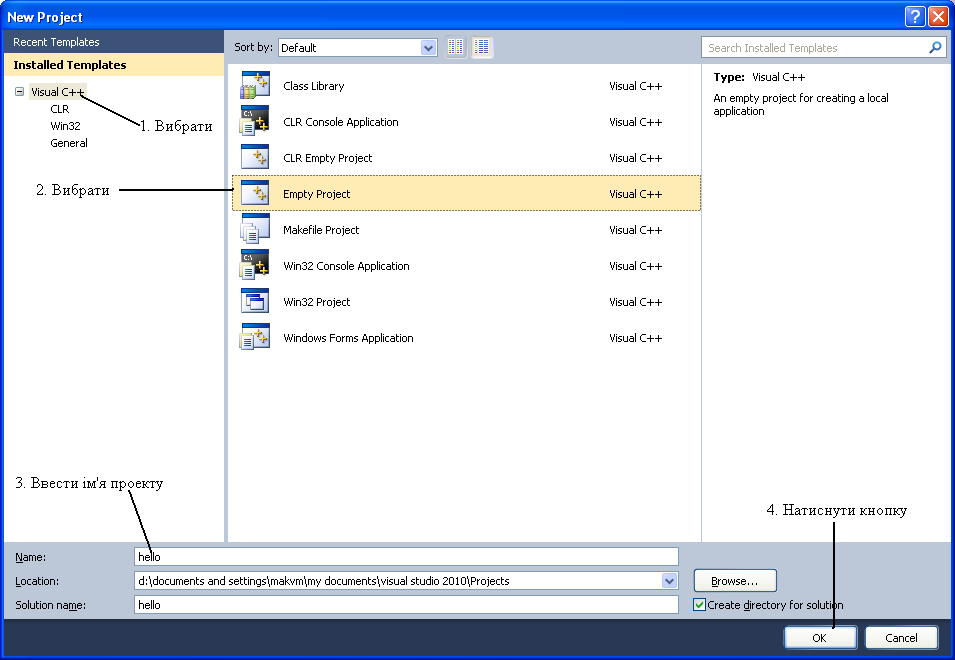Click the OK button

pos(820,637)
